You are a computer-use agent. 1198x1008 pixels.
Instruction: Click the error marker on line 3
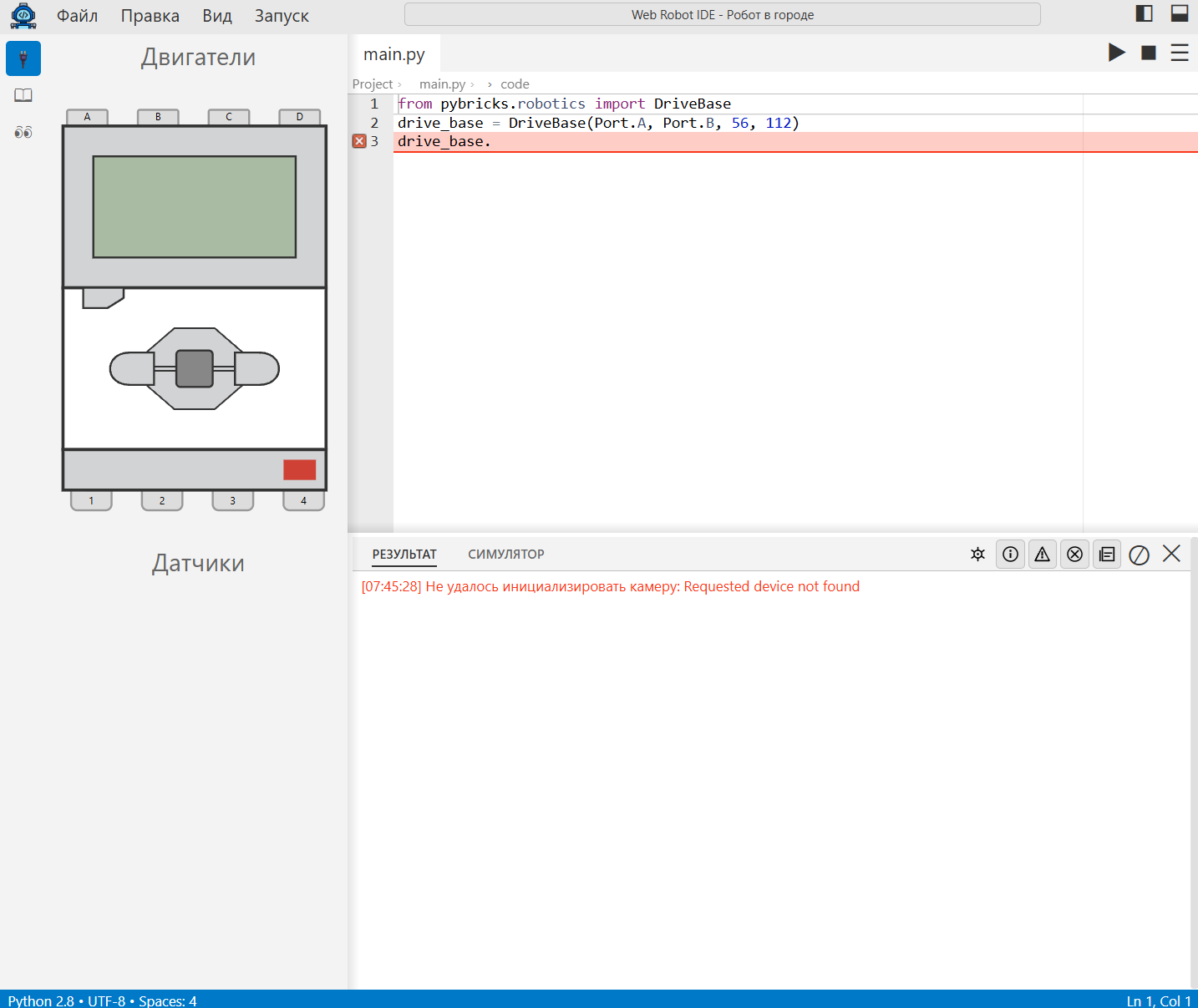coord(360,141)
